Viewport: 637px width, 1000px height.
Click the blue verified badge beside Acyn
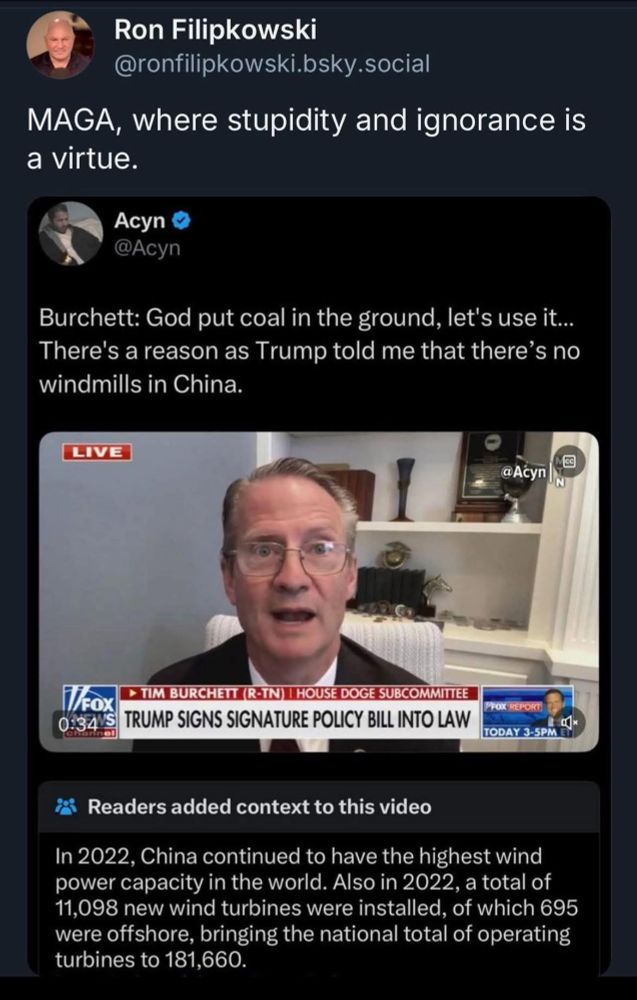[182, 221]
